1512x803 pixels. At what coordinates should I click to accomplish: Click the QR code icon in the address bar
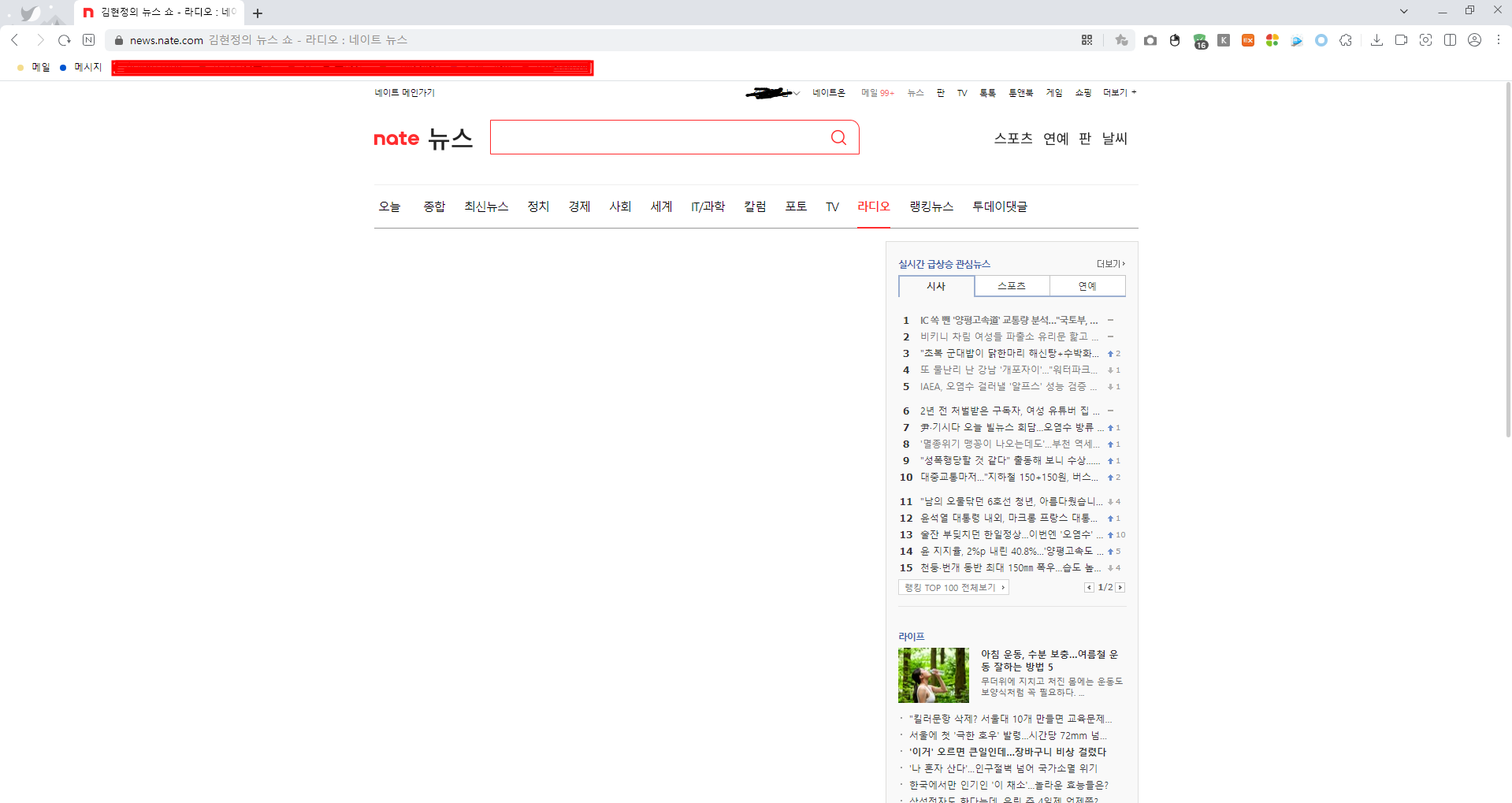pyautogui.click(x=1087, y=39)
